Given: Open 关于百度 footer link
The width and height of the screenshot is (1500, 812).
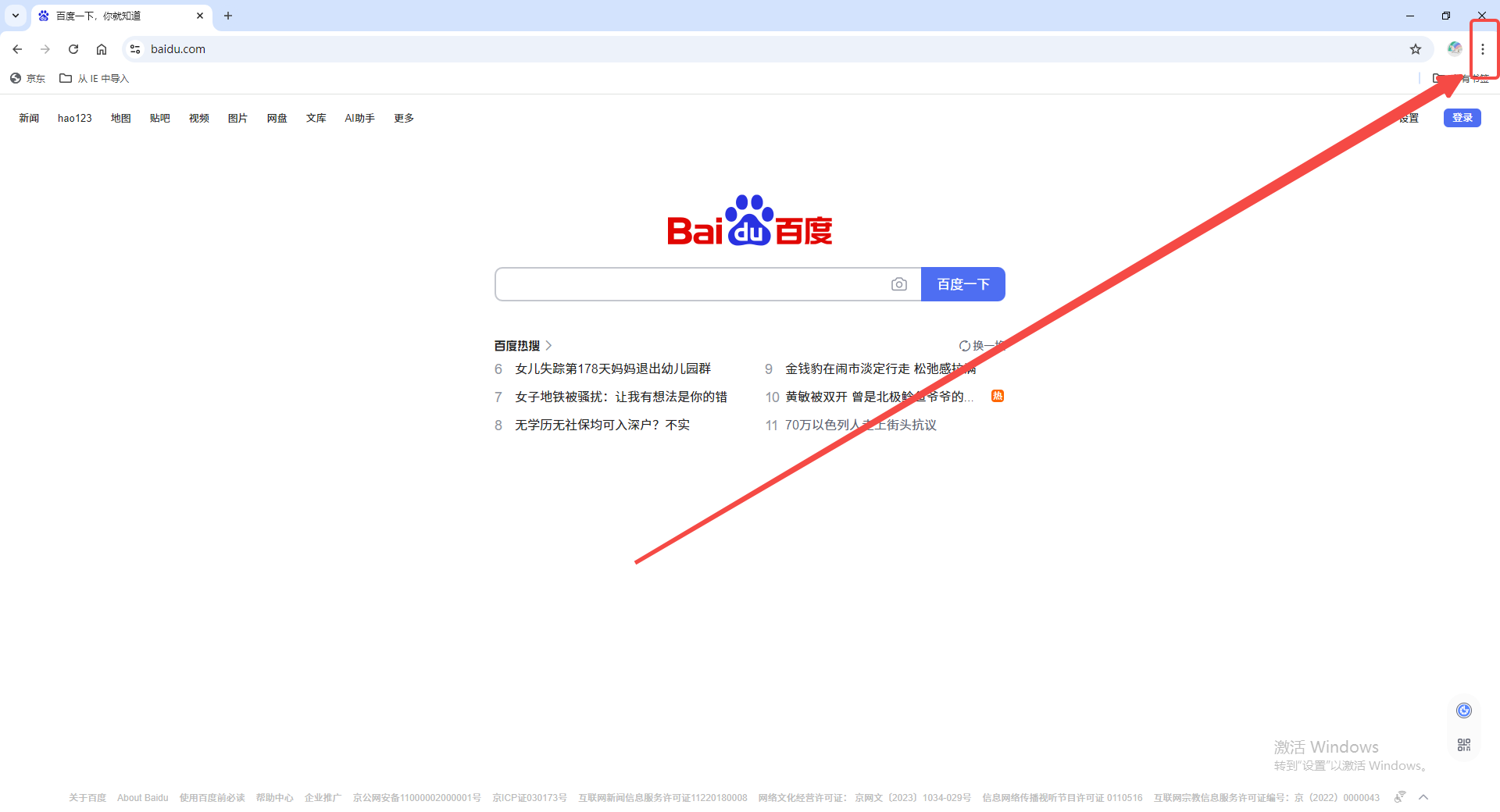Looking at the screenshot, I should tap(87, 798).
